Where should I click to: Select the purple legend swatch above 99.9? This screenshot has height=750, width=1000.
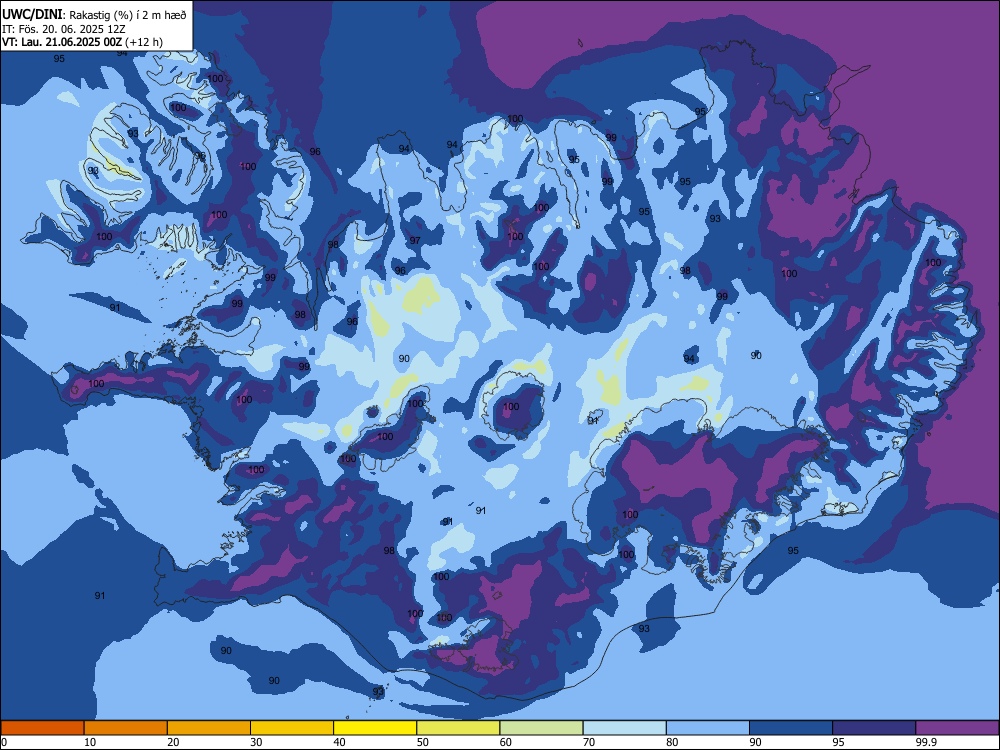(x=957, y=728)
